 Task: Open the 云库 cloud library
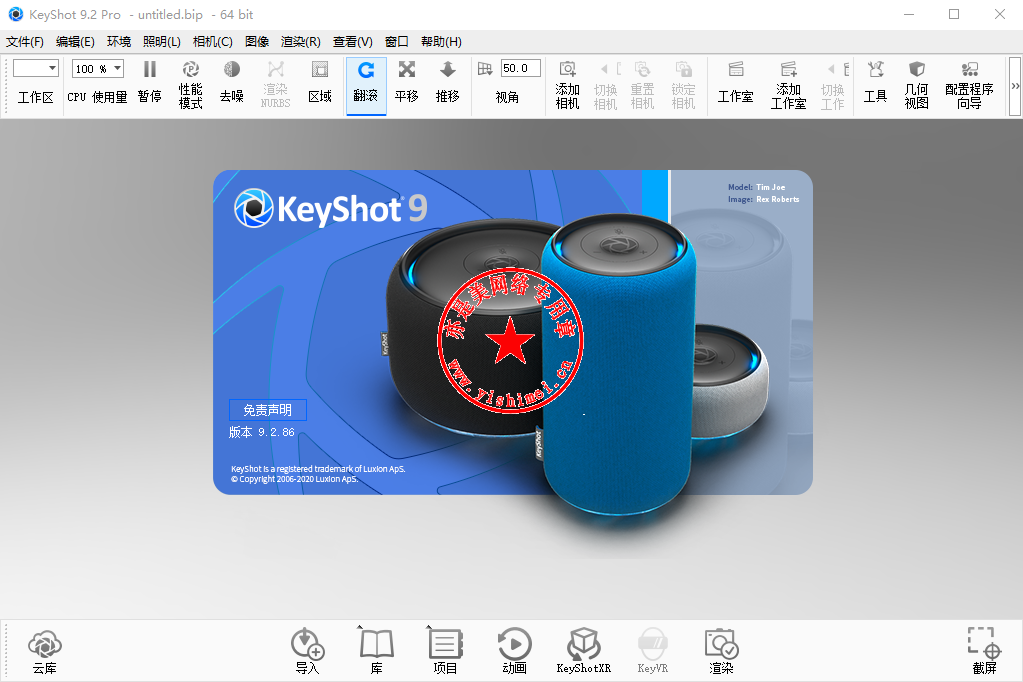click(x=44, y=651)
